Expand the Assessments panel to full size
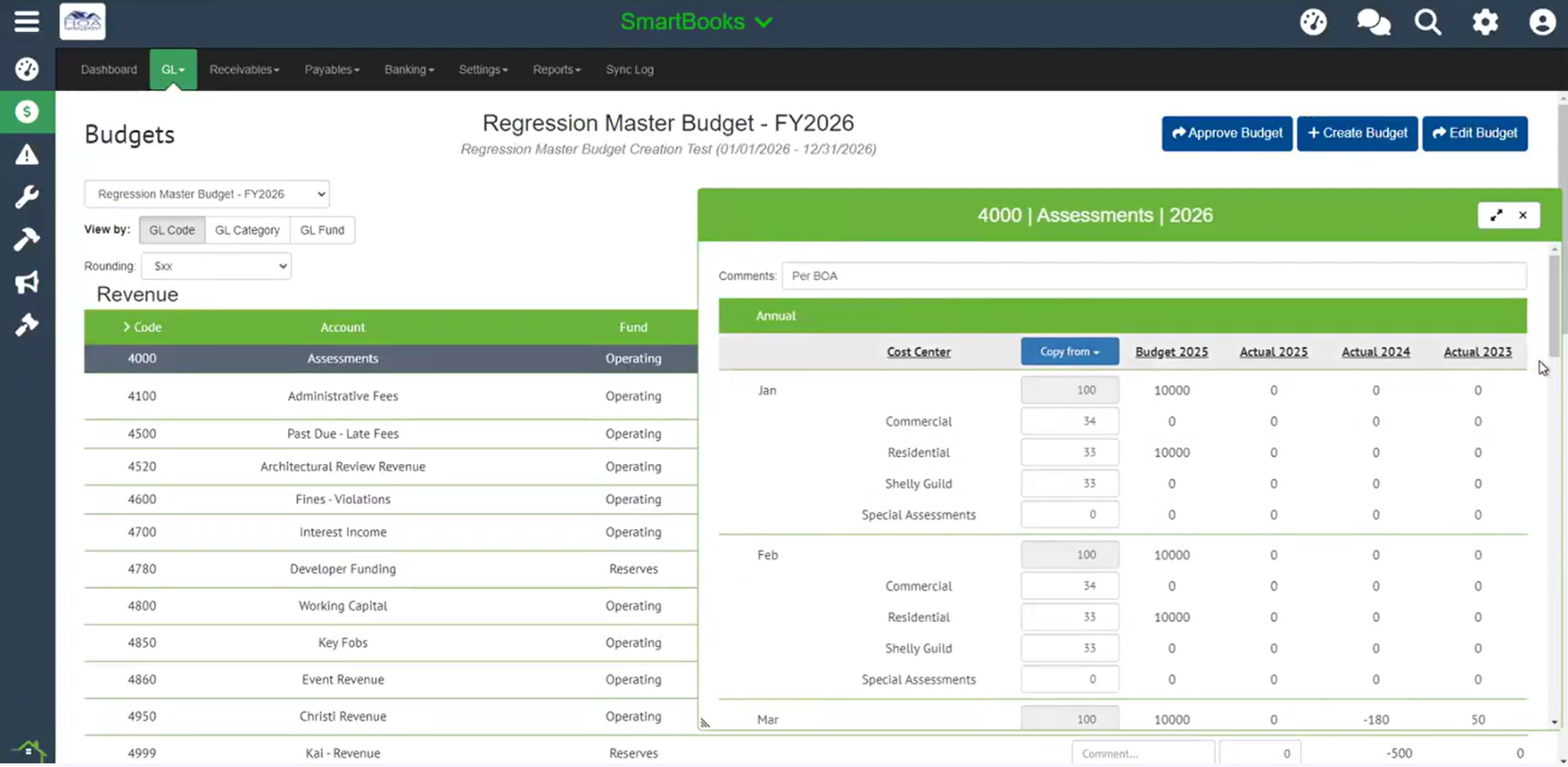The height and width of the screenshot is (767, 1568). coord(1496,215)
